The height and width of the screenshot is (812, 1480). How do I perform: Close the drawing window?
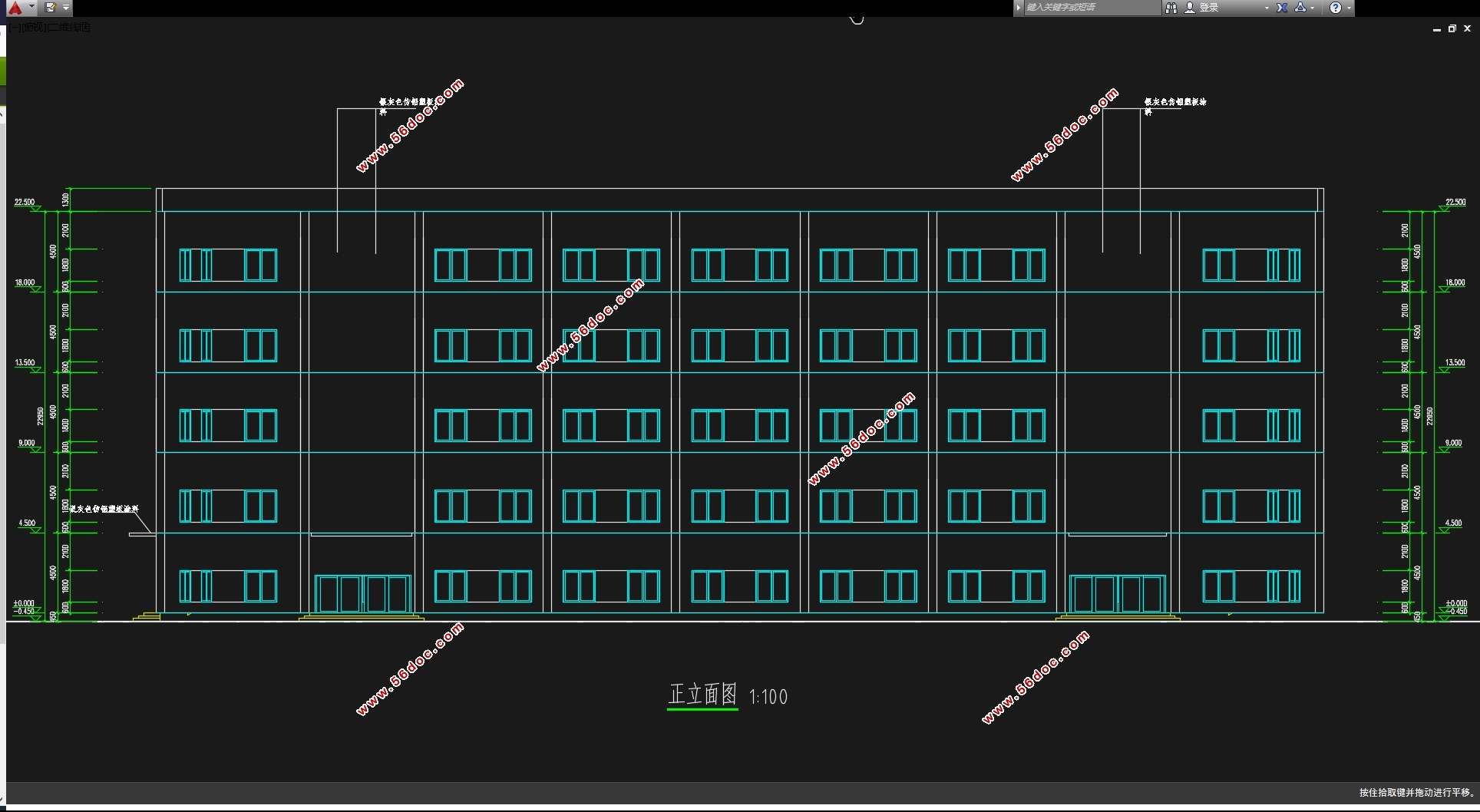pyautogui.click(x=1468, y=28)
